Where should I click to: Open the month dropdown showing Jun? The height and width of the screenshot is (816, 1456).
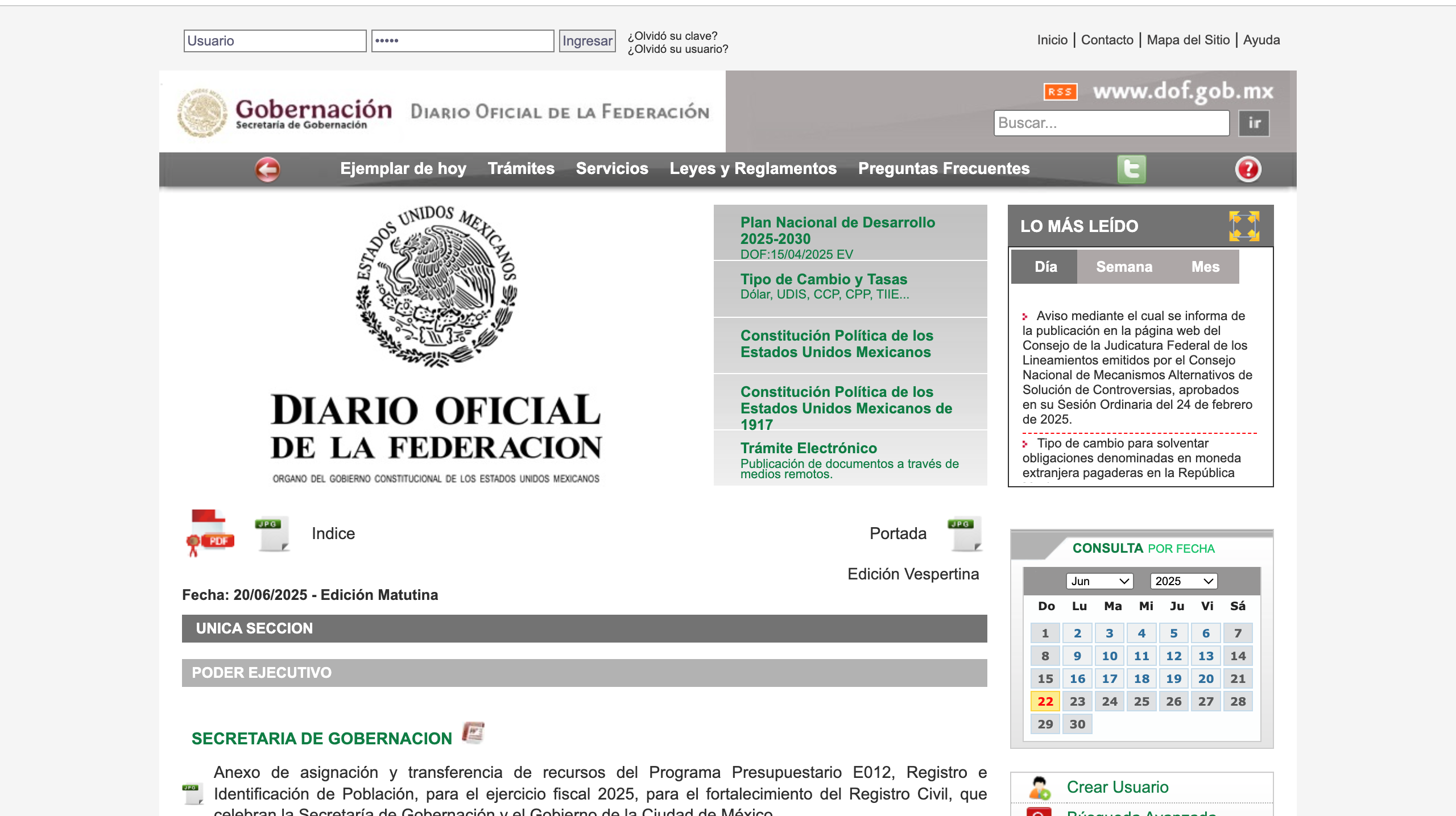1099,581
